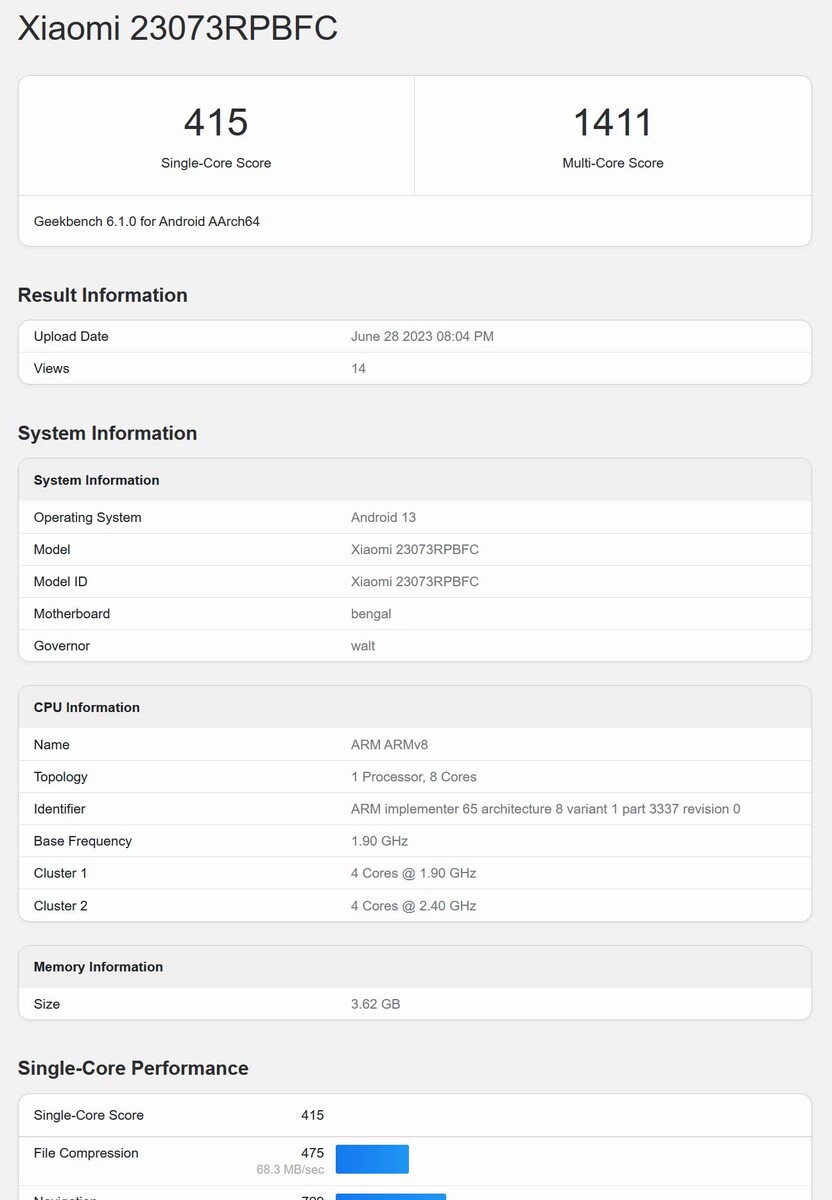Screen dimensions: 832x1200
Task: Click the bengal motherboard value
Action: pyautogui.click(x=371, y=613)
